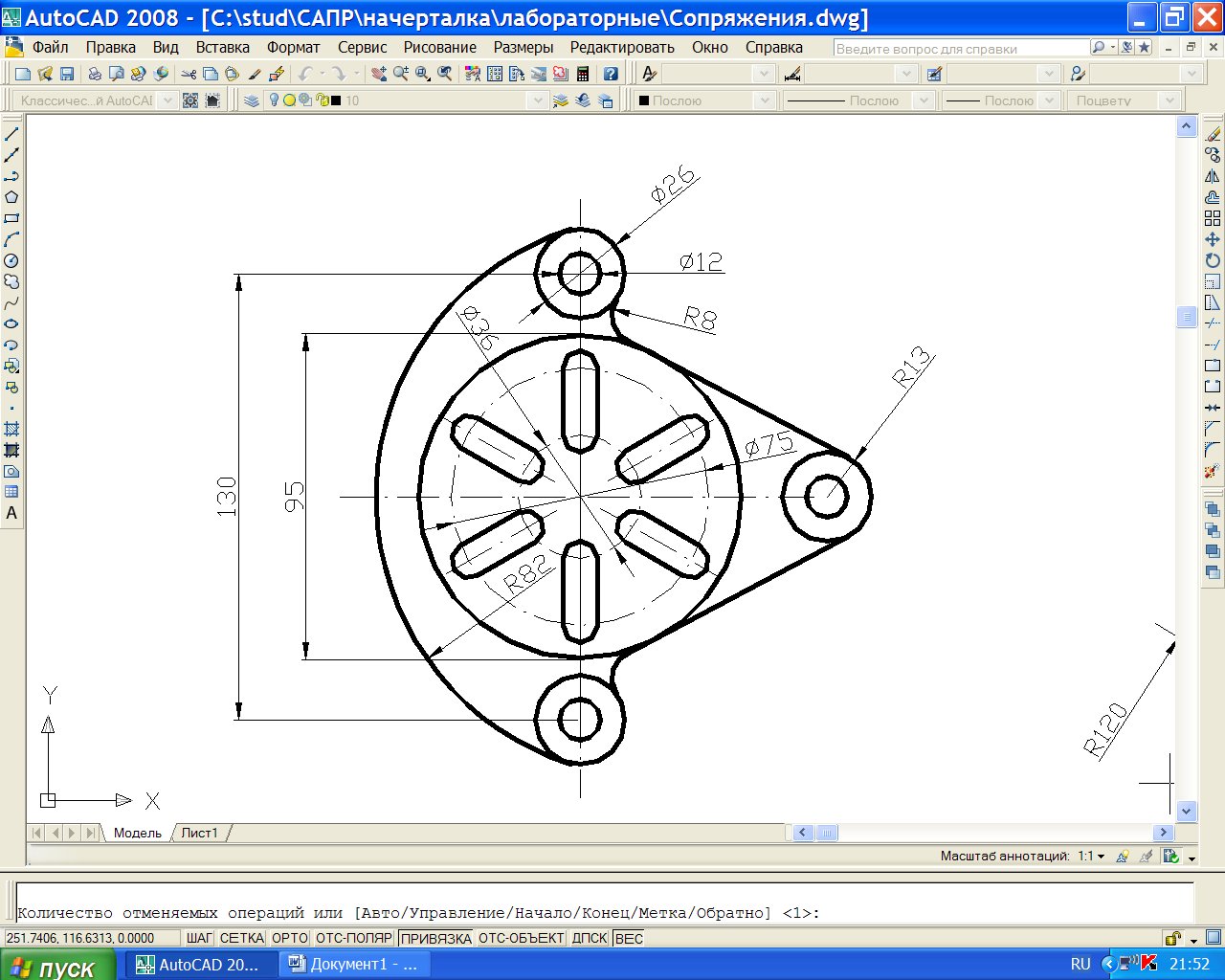The height and width of the screenshot is (980, 1225).
Task: Click the help search input field
Action: click(961, 48)
